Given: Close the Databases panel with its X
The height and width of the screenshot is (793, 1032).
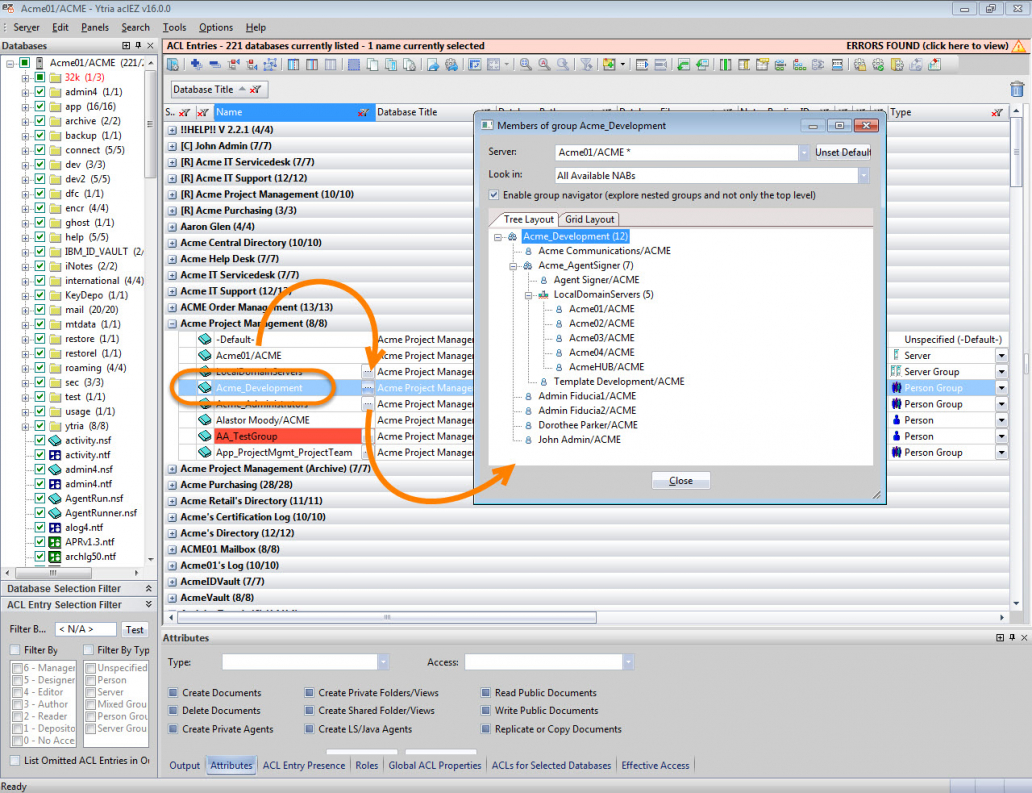Looking at the screenshot, I should point(150,45).
